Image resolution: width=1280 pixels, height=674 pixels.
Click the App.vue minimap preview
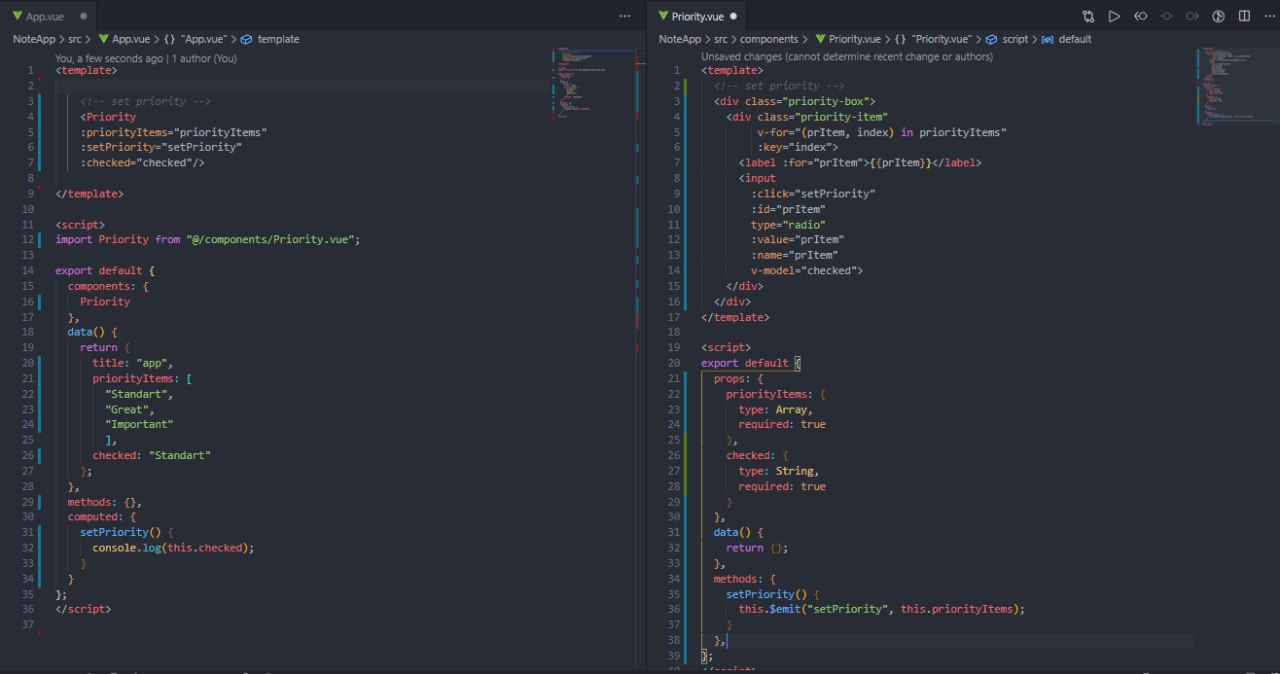click(x=596, y=83)
